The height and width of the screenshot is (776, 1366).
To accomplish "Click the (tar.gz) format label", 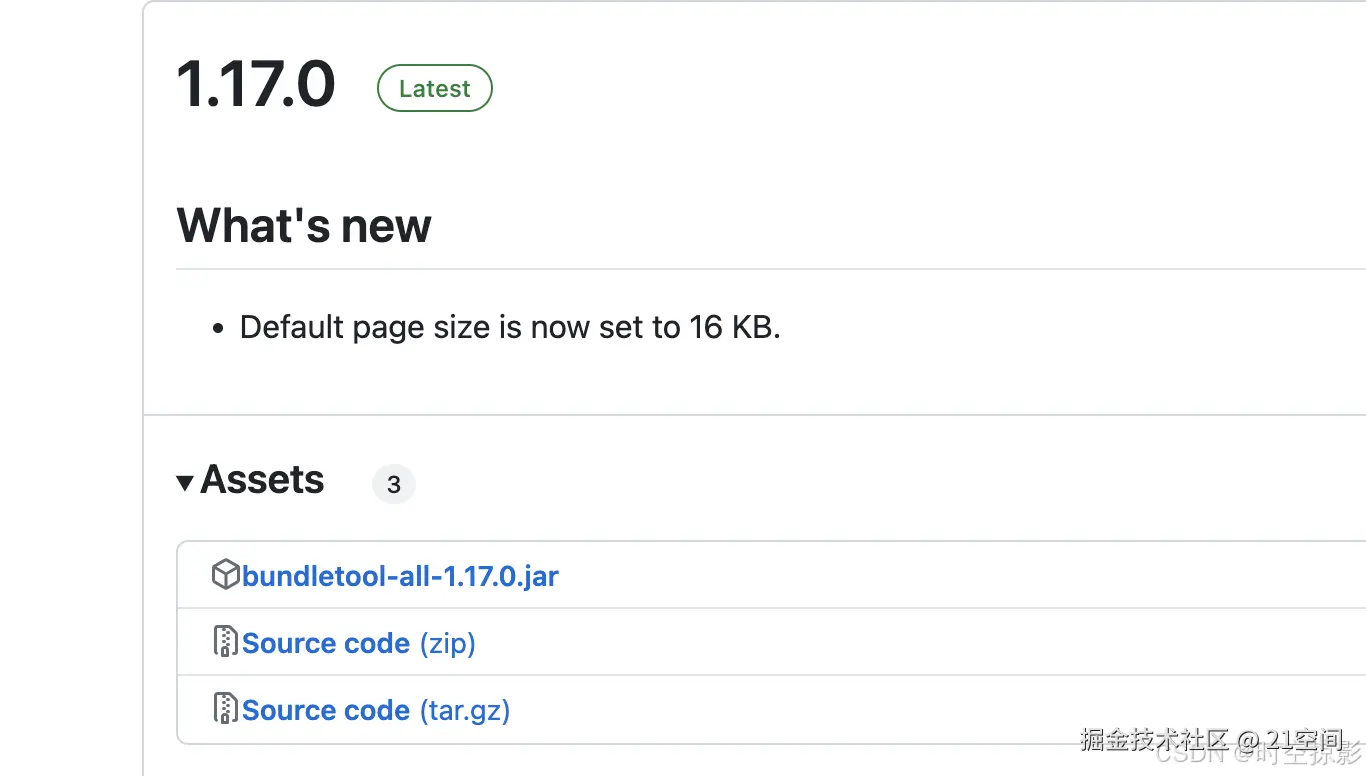I will click(x=464, y=710).
